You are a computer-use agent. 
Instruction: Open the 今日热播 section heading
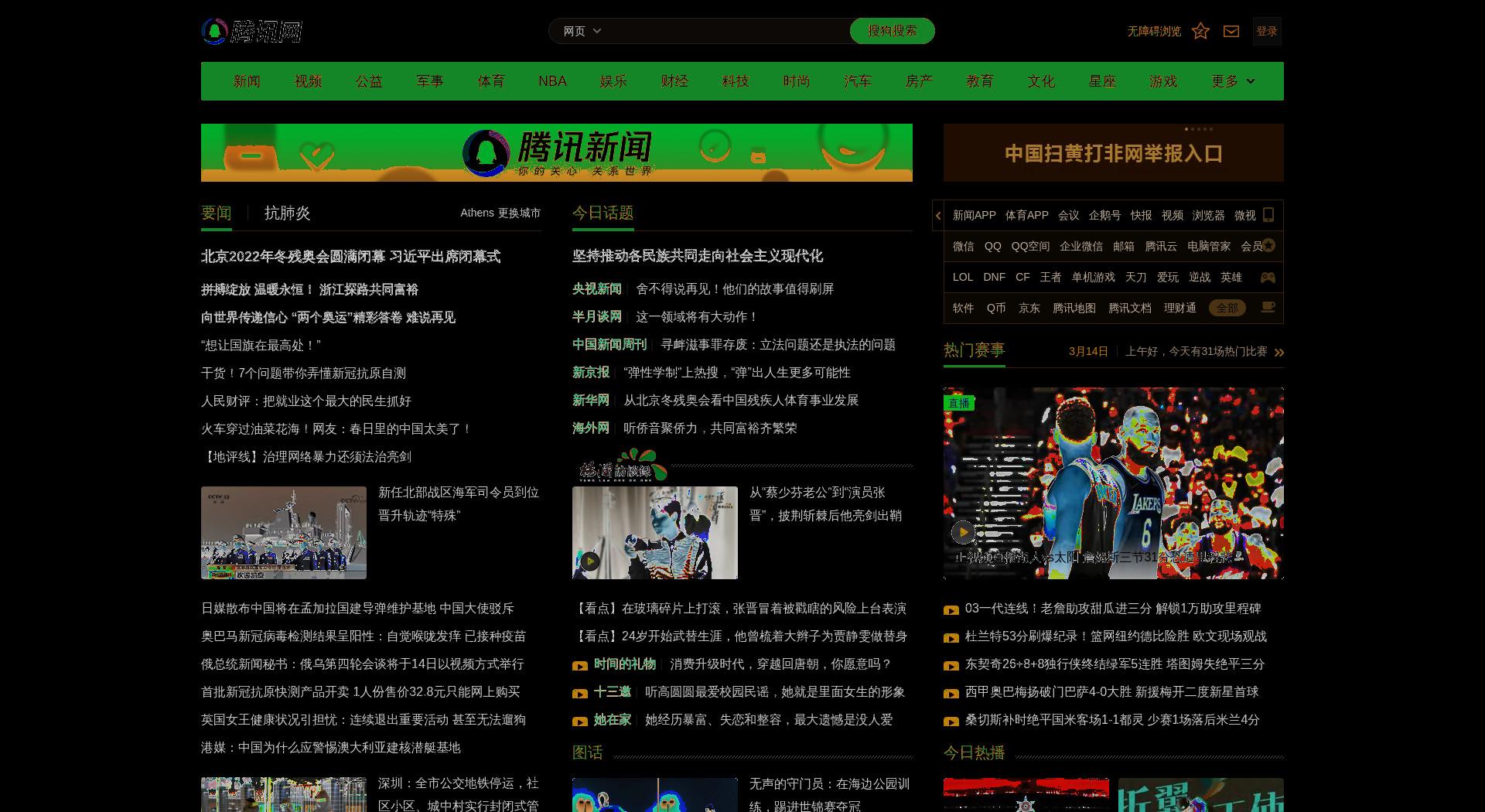click(974, 752)
